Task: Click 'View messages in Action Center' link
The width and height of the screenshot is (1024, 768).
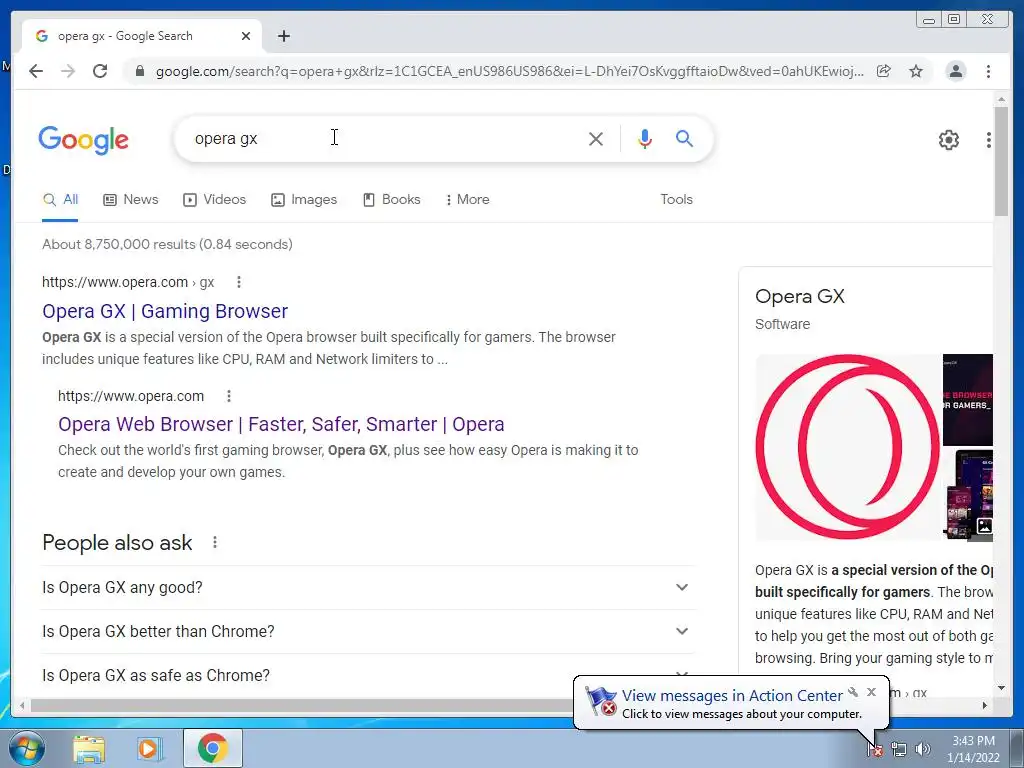Action: [732, 696]
